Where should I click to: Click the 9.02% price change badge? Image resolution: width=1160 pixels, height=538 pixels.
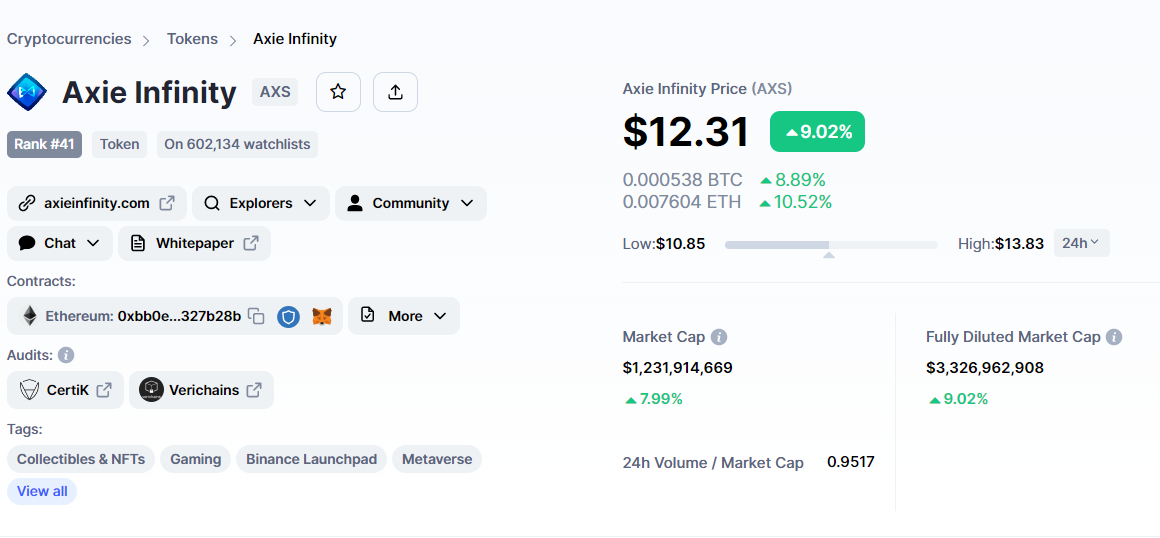817,132
